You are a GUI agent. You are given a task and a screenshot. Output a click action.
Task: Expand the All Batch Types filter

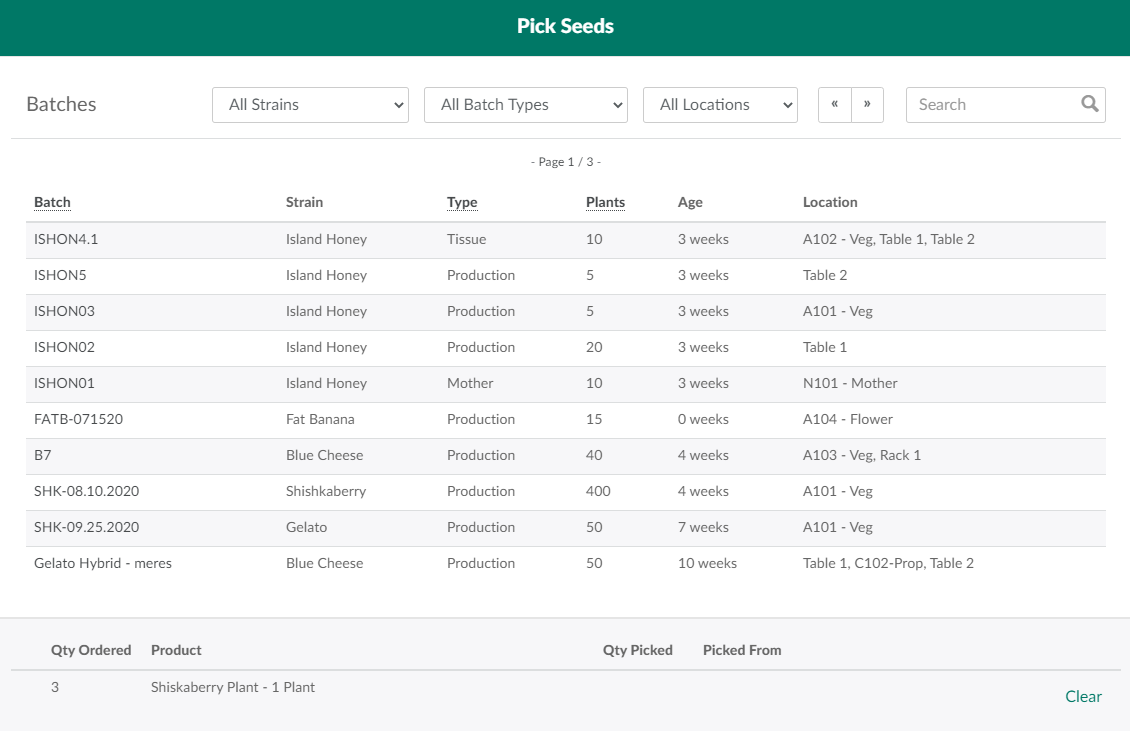pyautogui.click(x=526, y=104)
